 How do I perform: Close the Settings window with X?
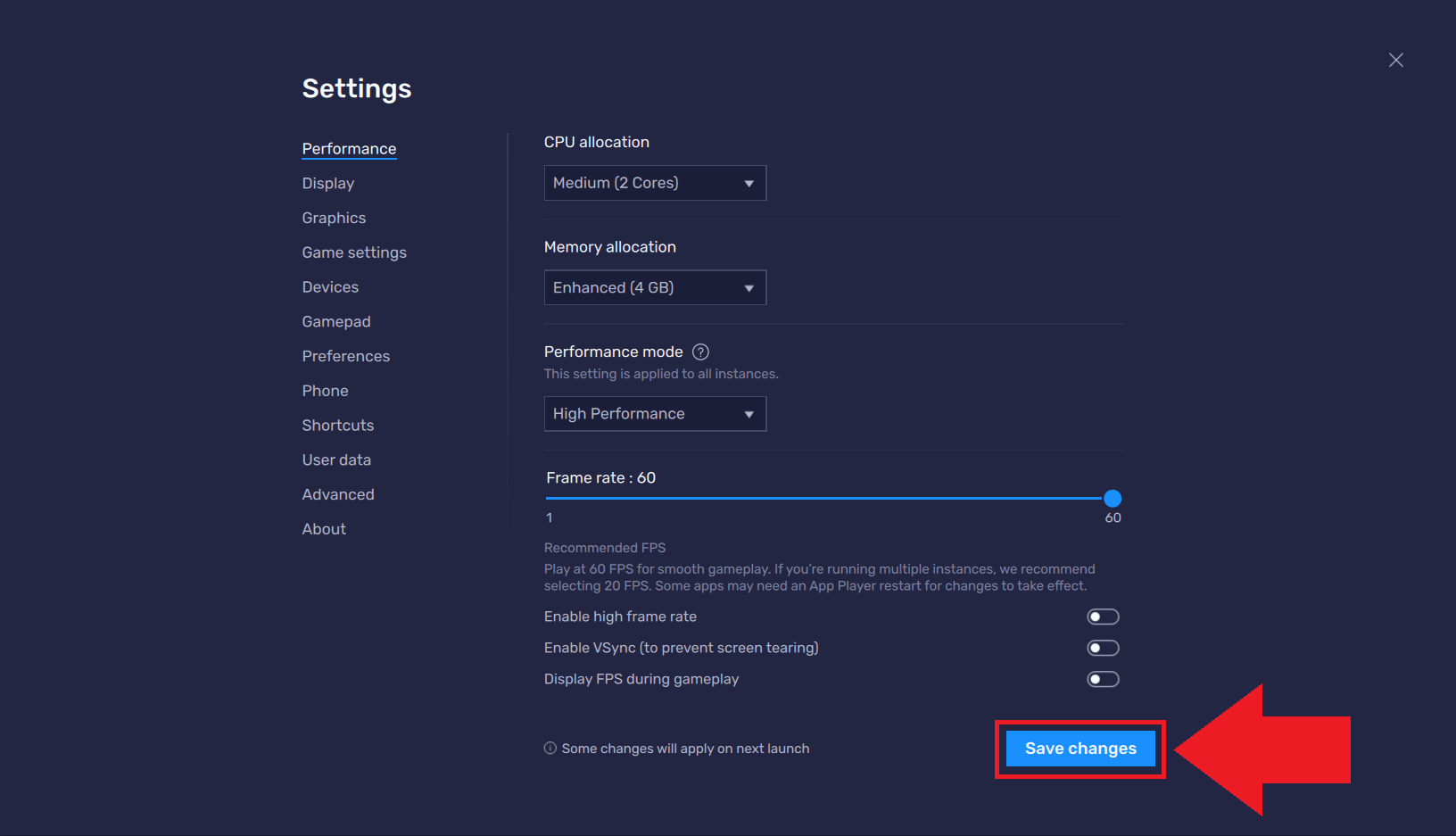click(x=1395, y=60)
